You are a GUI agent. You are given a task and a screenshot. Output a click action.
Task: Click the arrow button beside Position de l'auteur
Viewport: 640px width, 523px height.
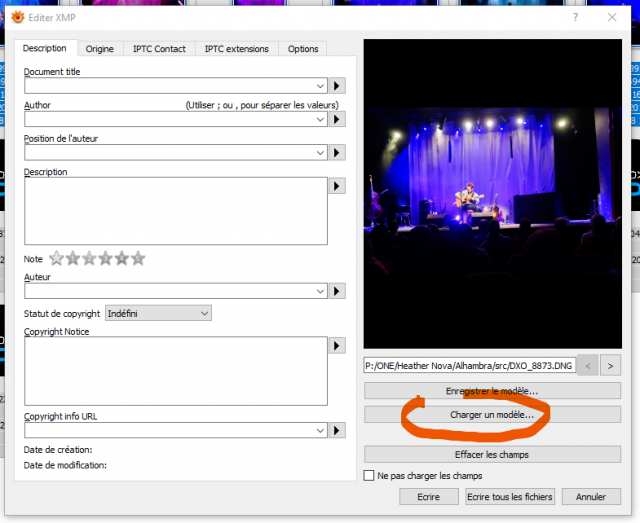[337, 153]
